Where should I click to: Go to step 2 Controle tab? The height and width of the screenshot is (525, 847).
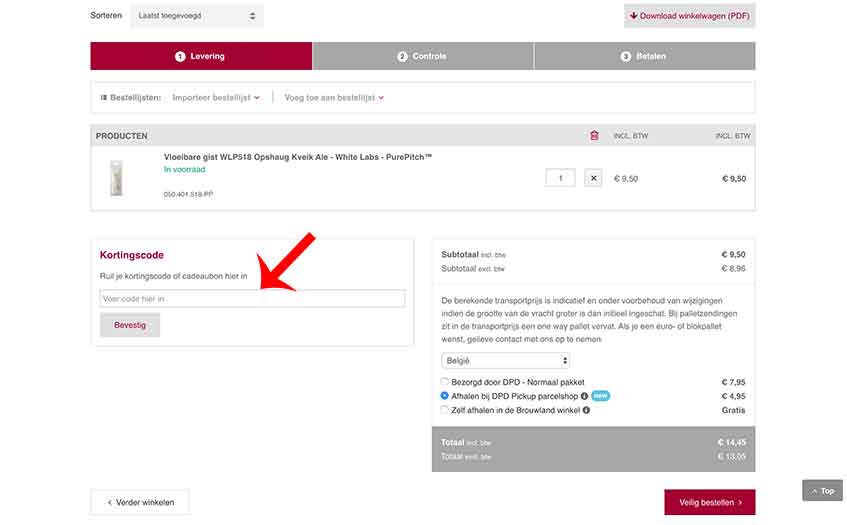coord(423,56)
